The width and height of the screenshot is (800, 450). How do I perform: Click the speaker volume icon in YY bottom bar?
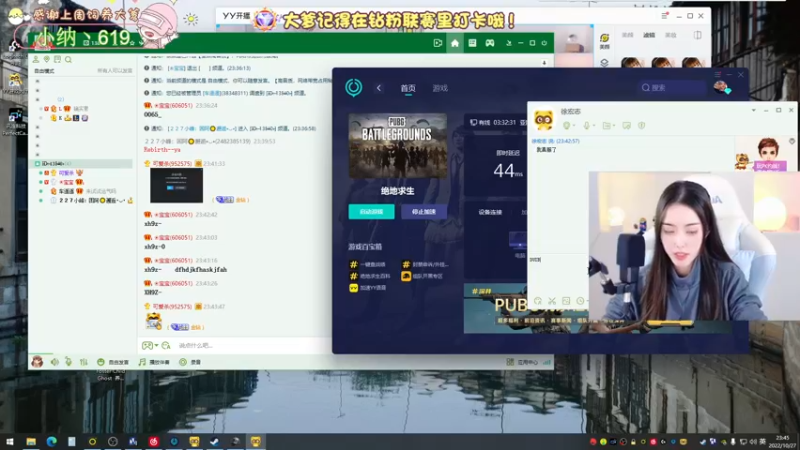click(x=55, y=362)
